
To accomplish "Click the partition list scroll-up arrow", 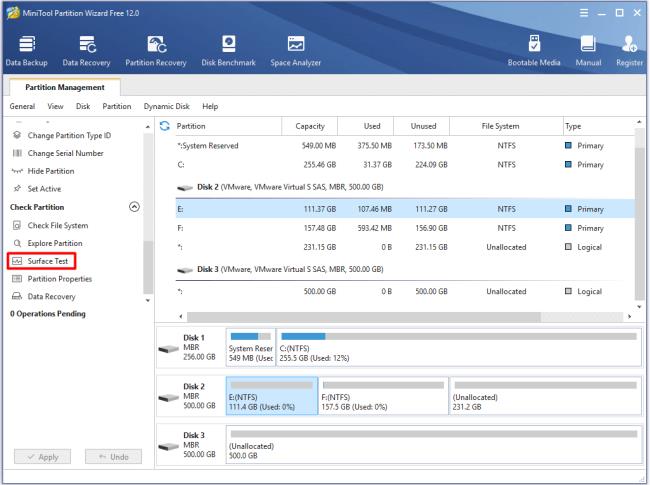I will [639, 122].
